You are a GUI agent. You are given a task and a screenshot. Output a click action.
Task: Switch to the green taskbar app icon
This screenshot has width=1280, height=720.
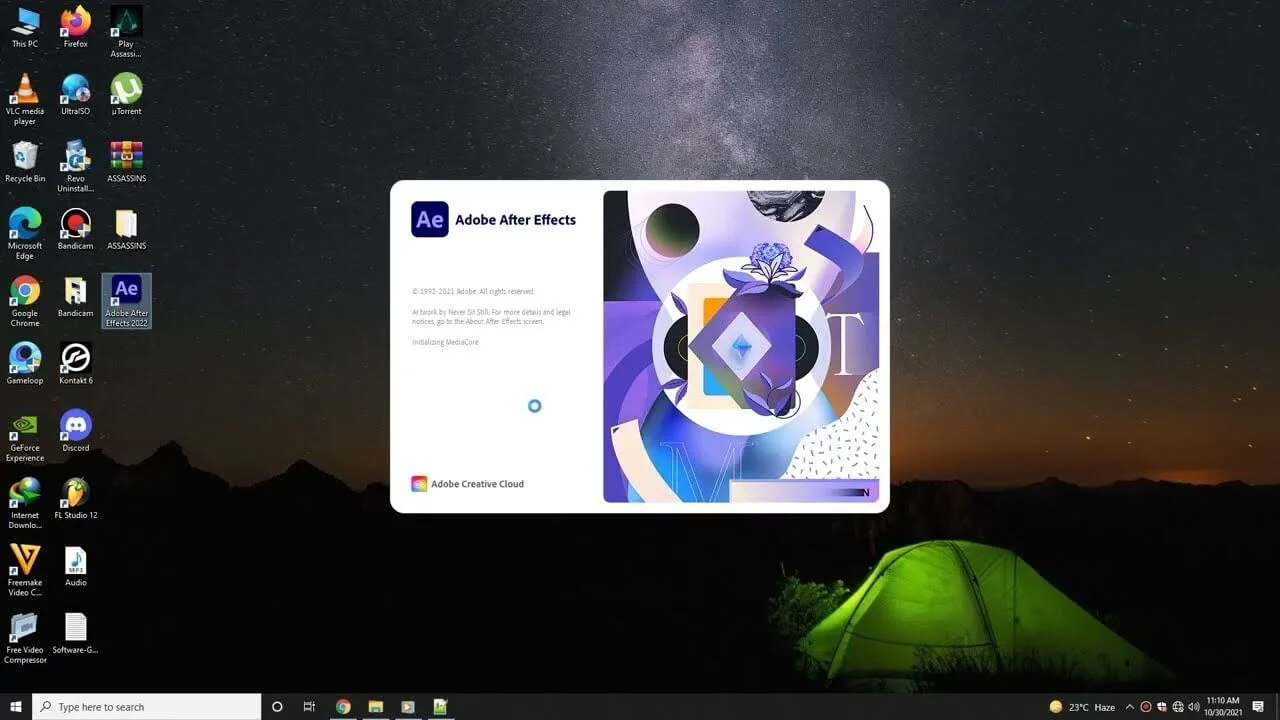pos(439,707)
